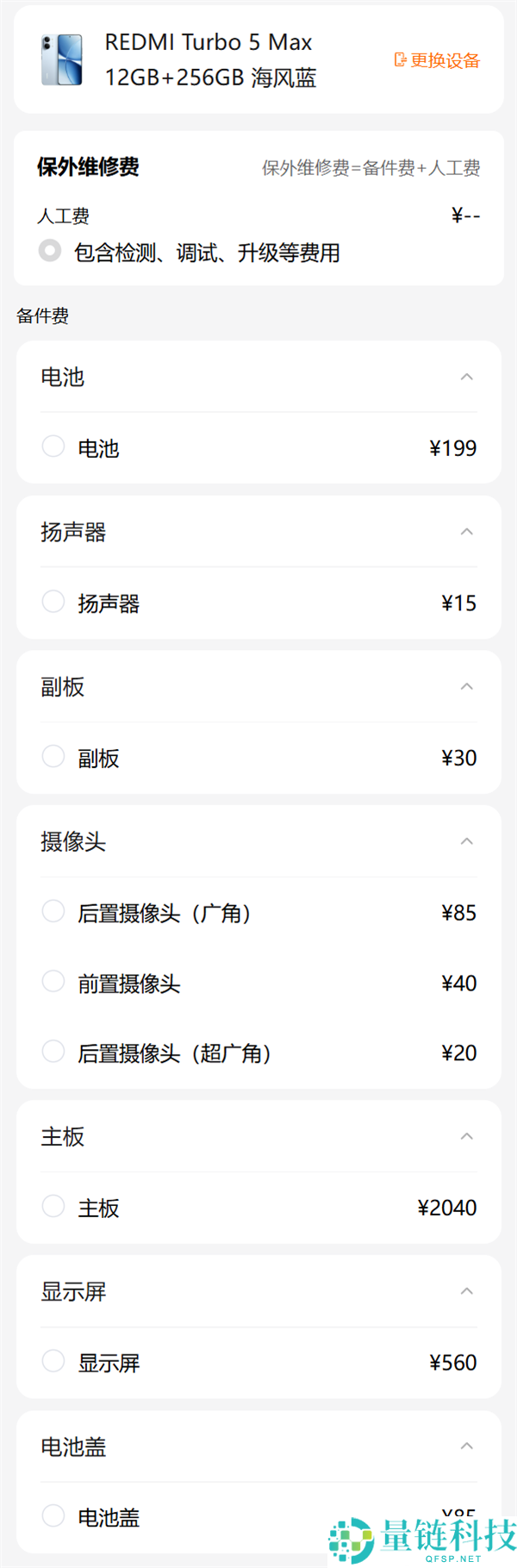Collapse the 电池 section chevron
Screen dimensions: 517x1568
click(x=466, y=377)
